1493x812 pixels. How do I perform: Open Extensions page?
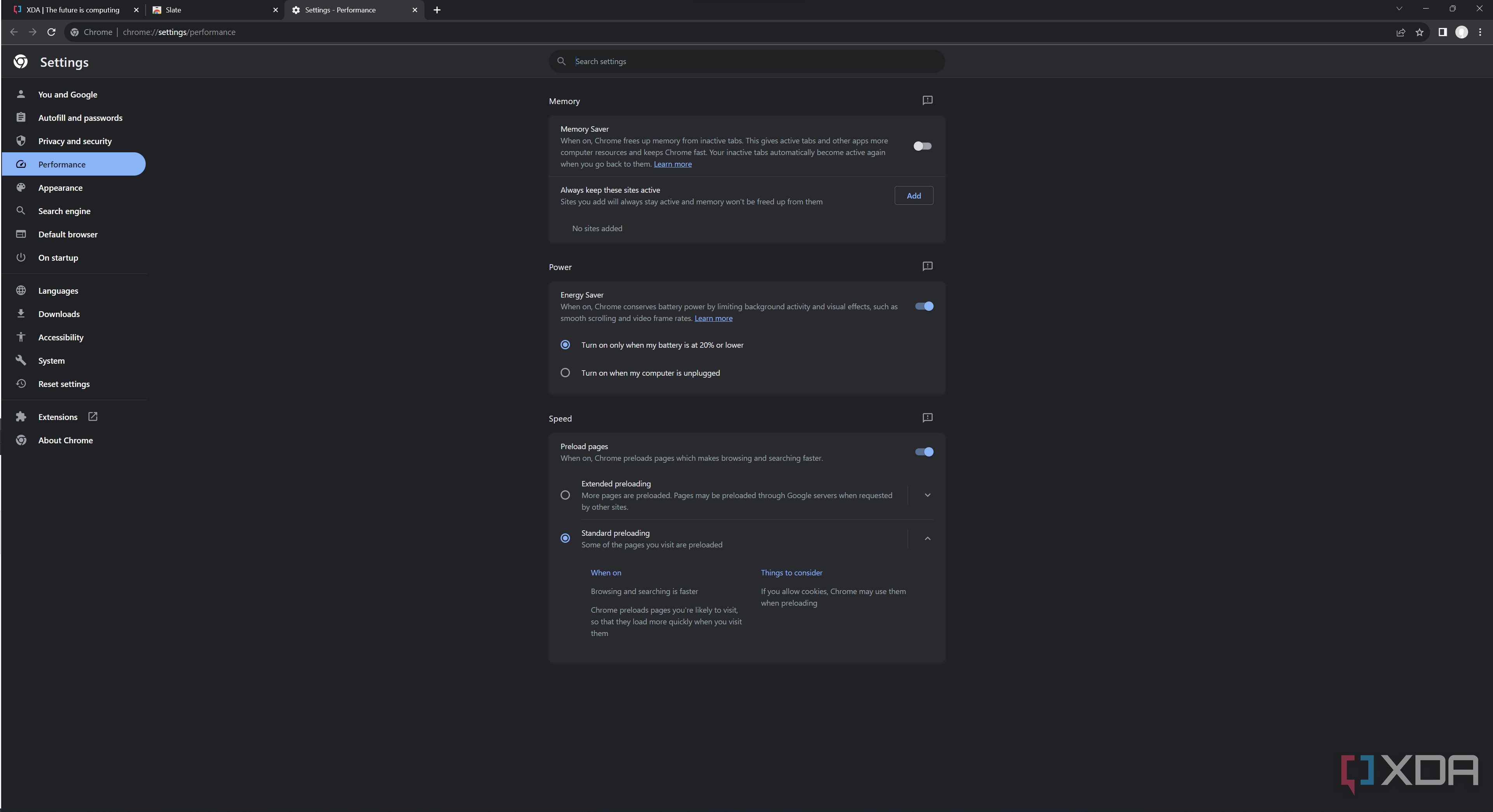[x=74, y=417]
